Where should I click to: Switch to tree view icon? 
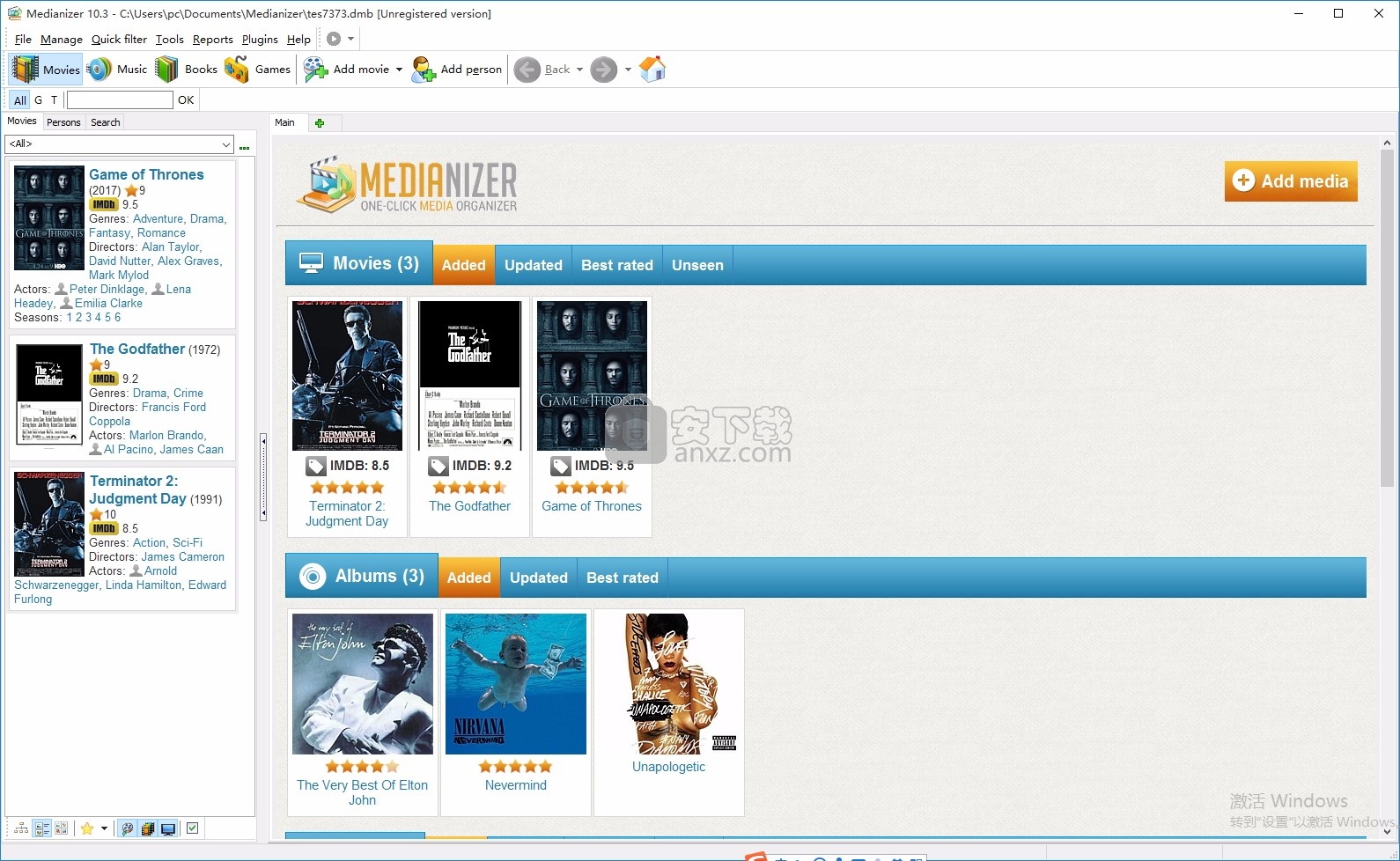click(x=21, y=828)
